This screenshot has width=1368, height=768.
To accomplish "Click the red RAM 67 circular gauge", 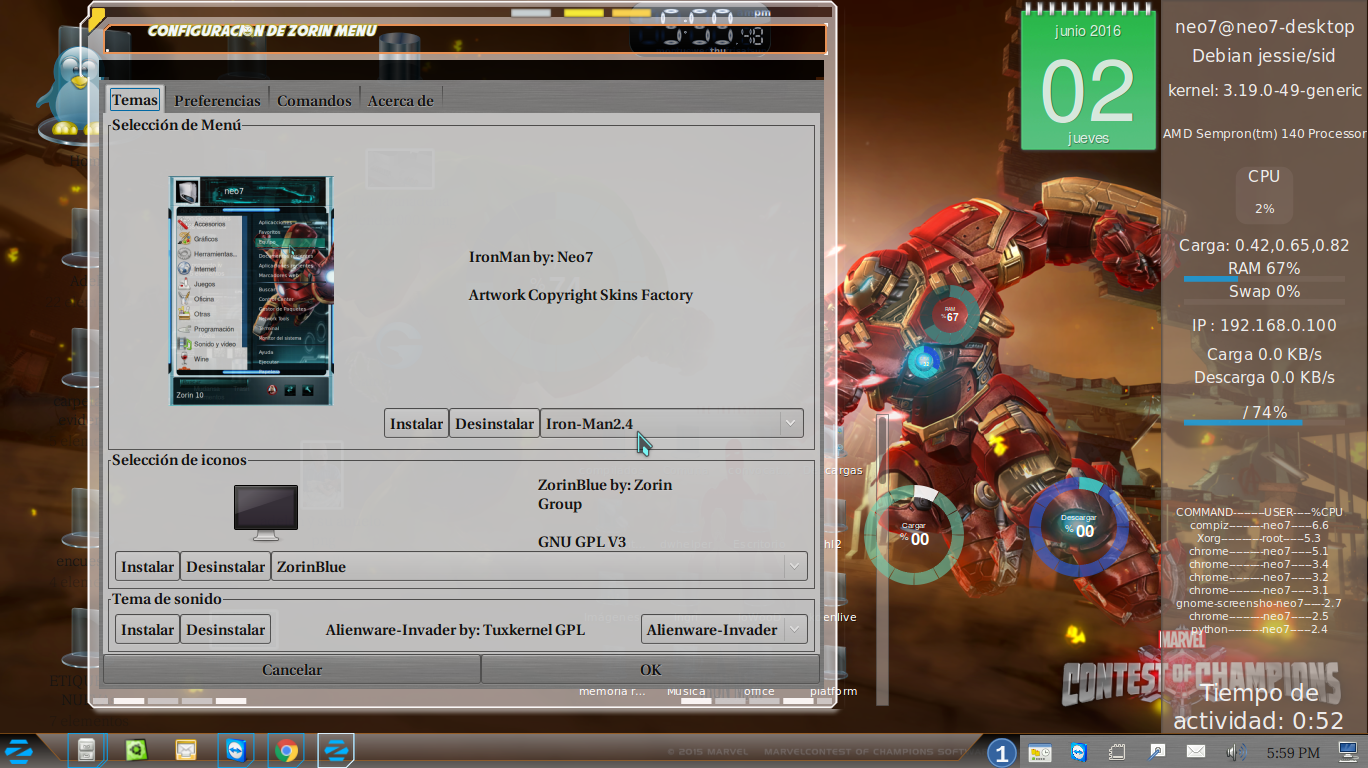I will [x=950, y=314].
